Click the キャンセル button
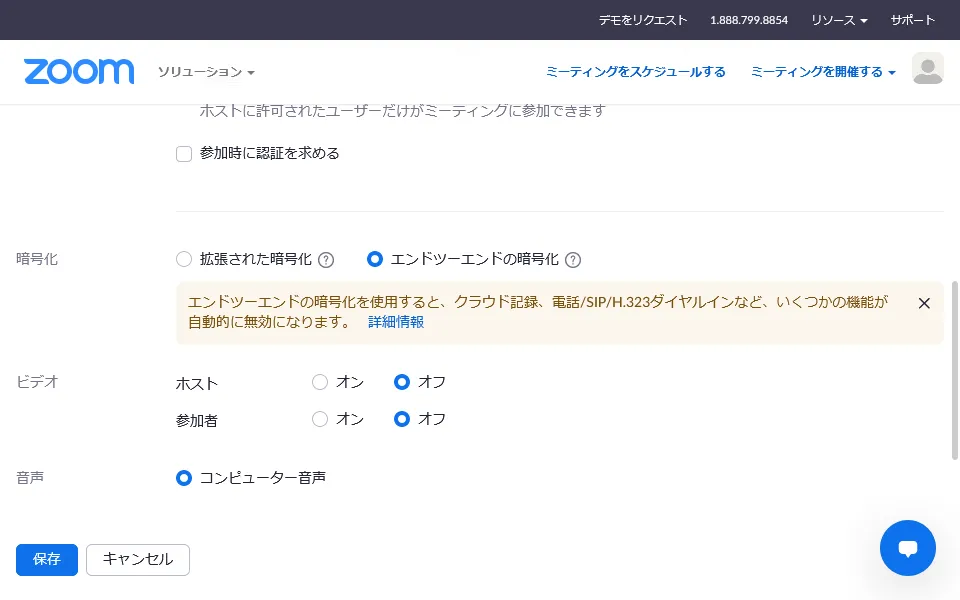The width and height of the screenshot is (960, 600). click(138, 560)
